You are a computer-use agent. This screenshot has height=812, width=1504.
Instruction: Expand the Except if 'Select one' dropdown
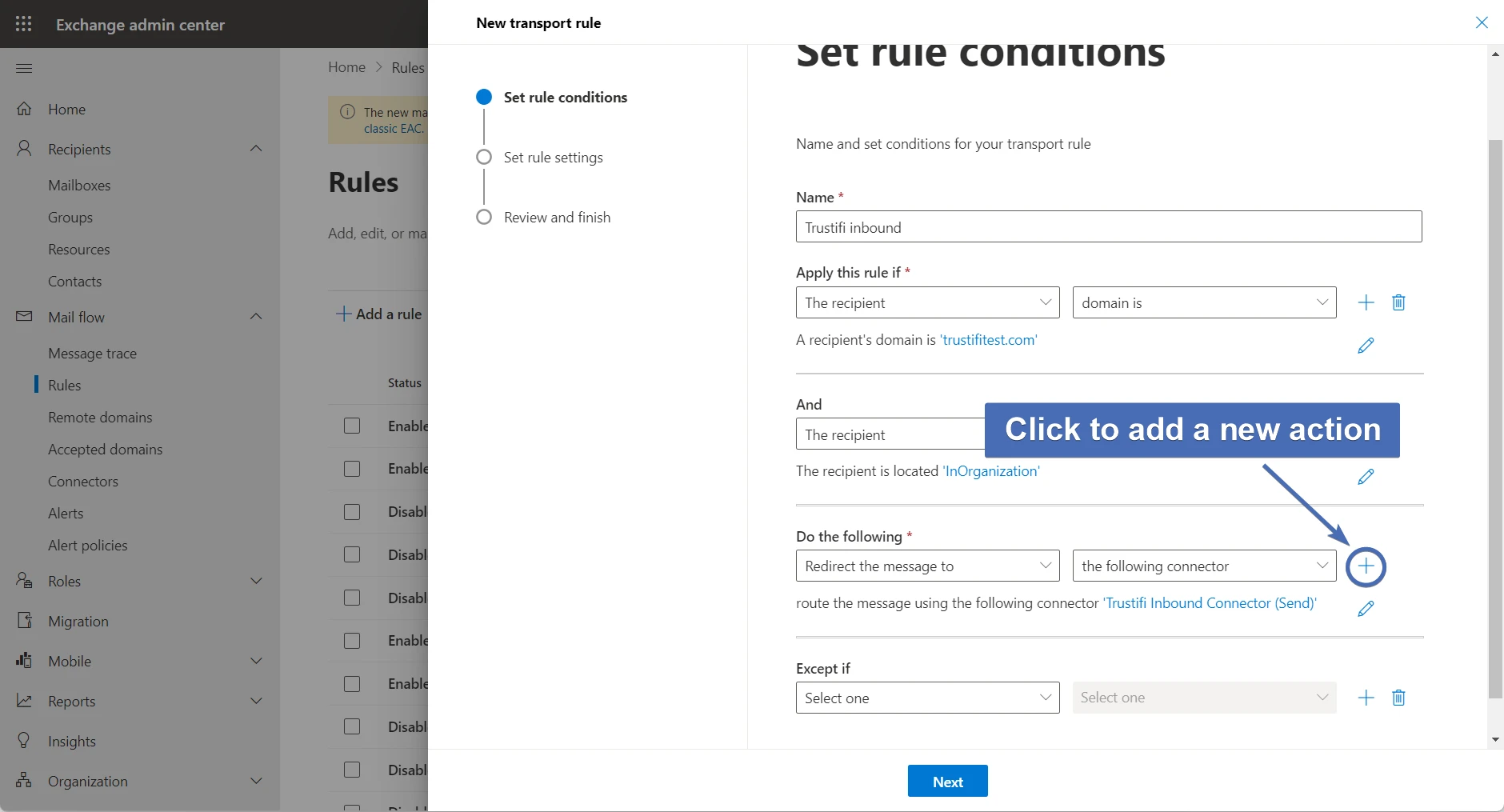(927, 698)
